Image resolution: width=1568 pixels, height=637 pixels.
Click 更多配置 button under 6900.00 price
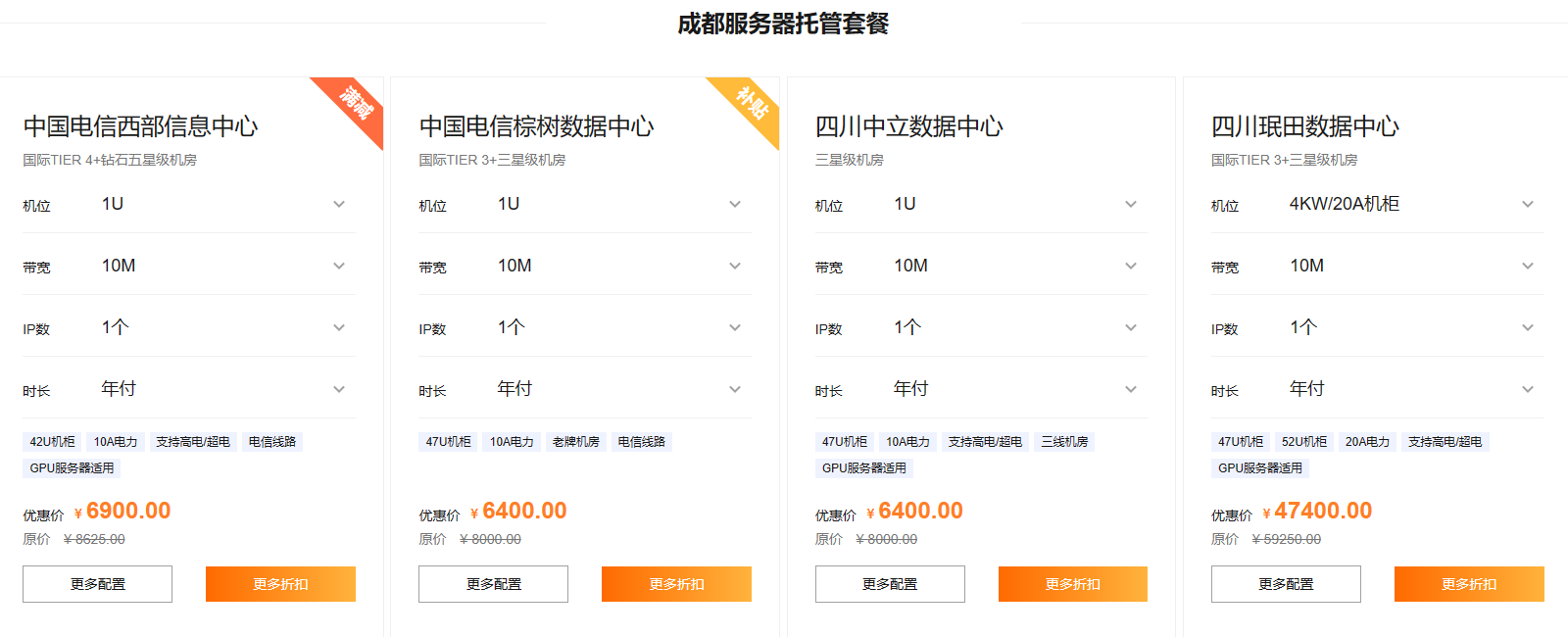coord(98,584)
